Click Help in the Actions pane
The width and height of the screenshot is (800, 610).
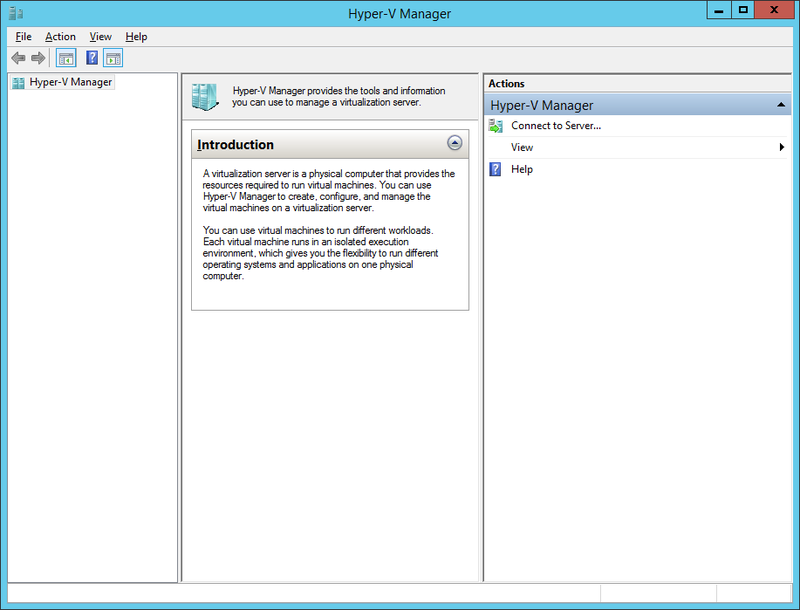pyautogui.click(x=521, y=168)
